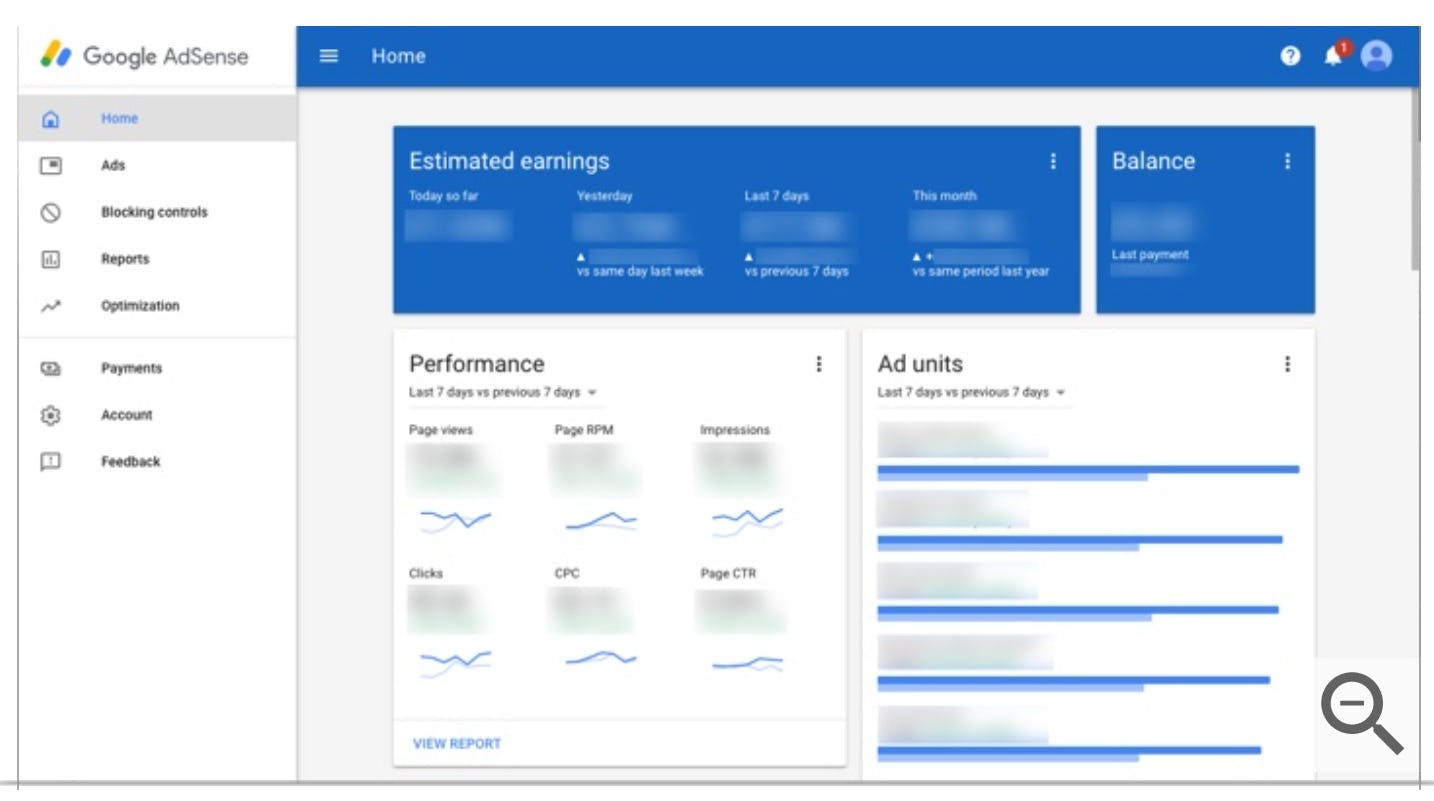Click the Optimization trend icon in sidebar

(x=53, y=305)
